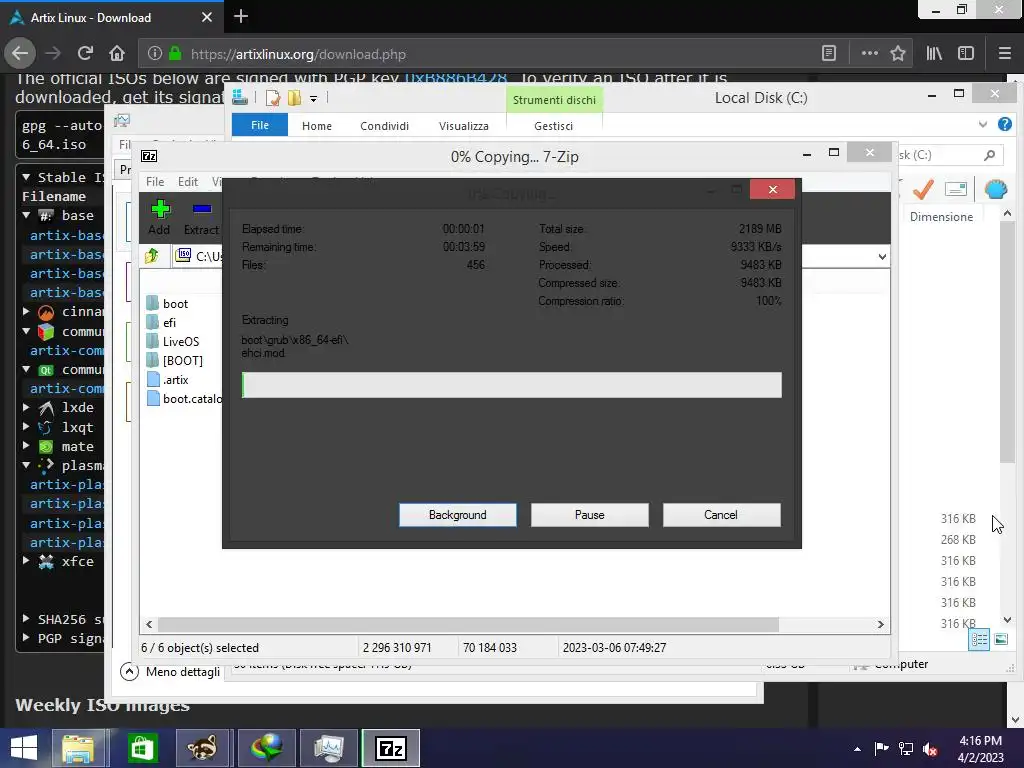Open quick access toolbar dropdown in Explorer
The width and height of the screenshot is (1024, 768).
313,99
